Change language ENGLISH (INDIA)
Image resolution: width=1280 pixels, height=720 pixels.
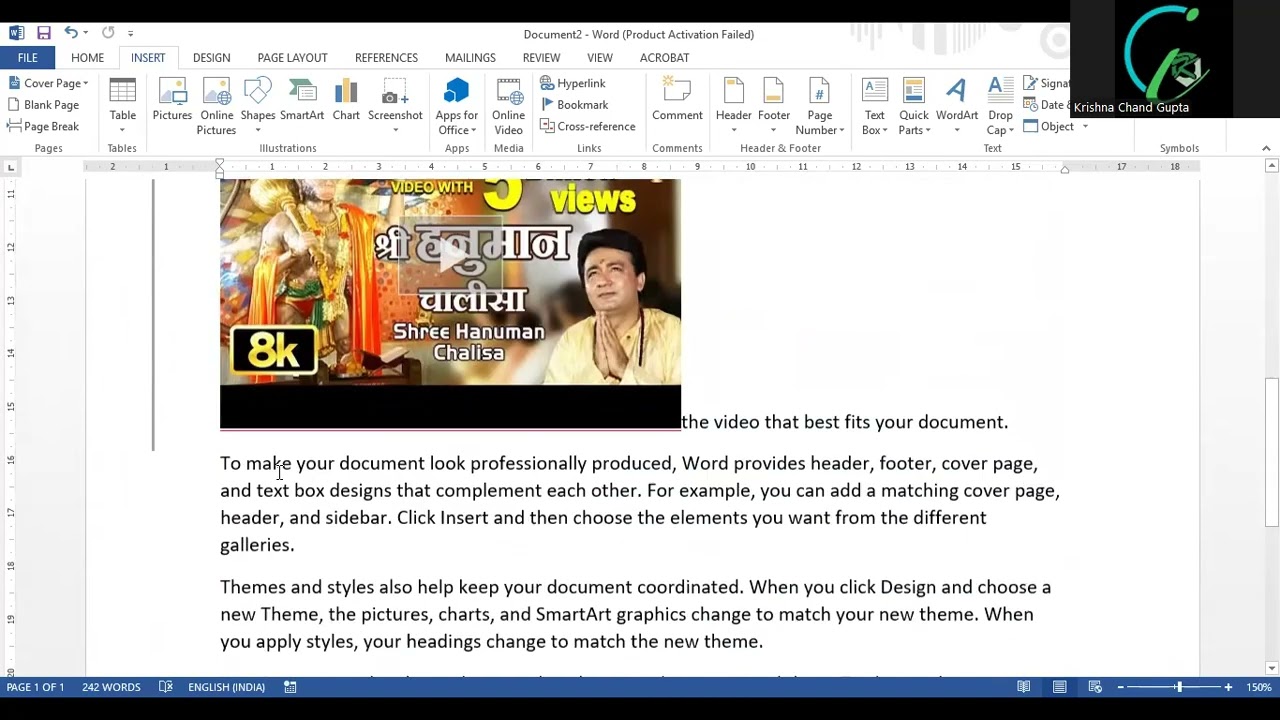coord(226,687)
